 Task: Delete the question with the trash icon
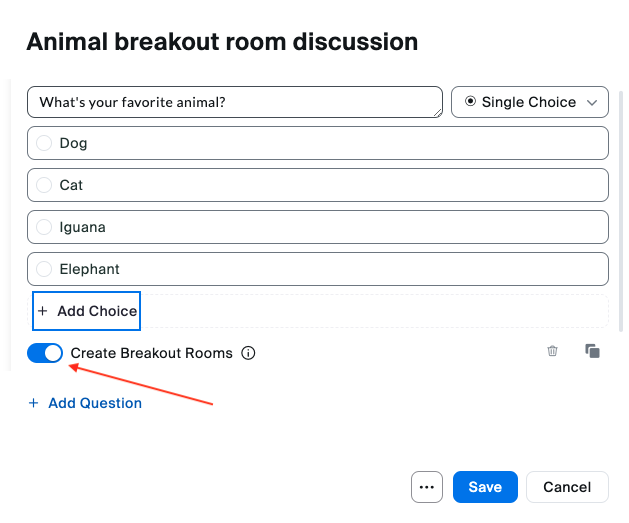pos(552,352)
